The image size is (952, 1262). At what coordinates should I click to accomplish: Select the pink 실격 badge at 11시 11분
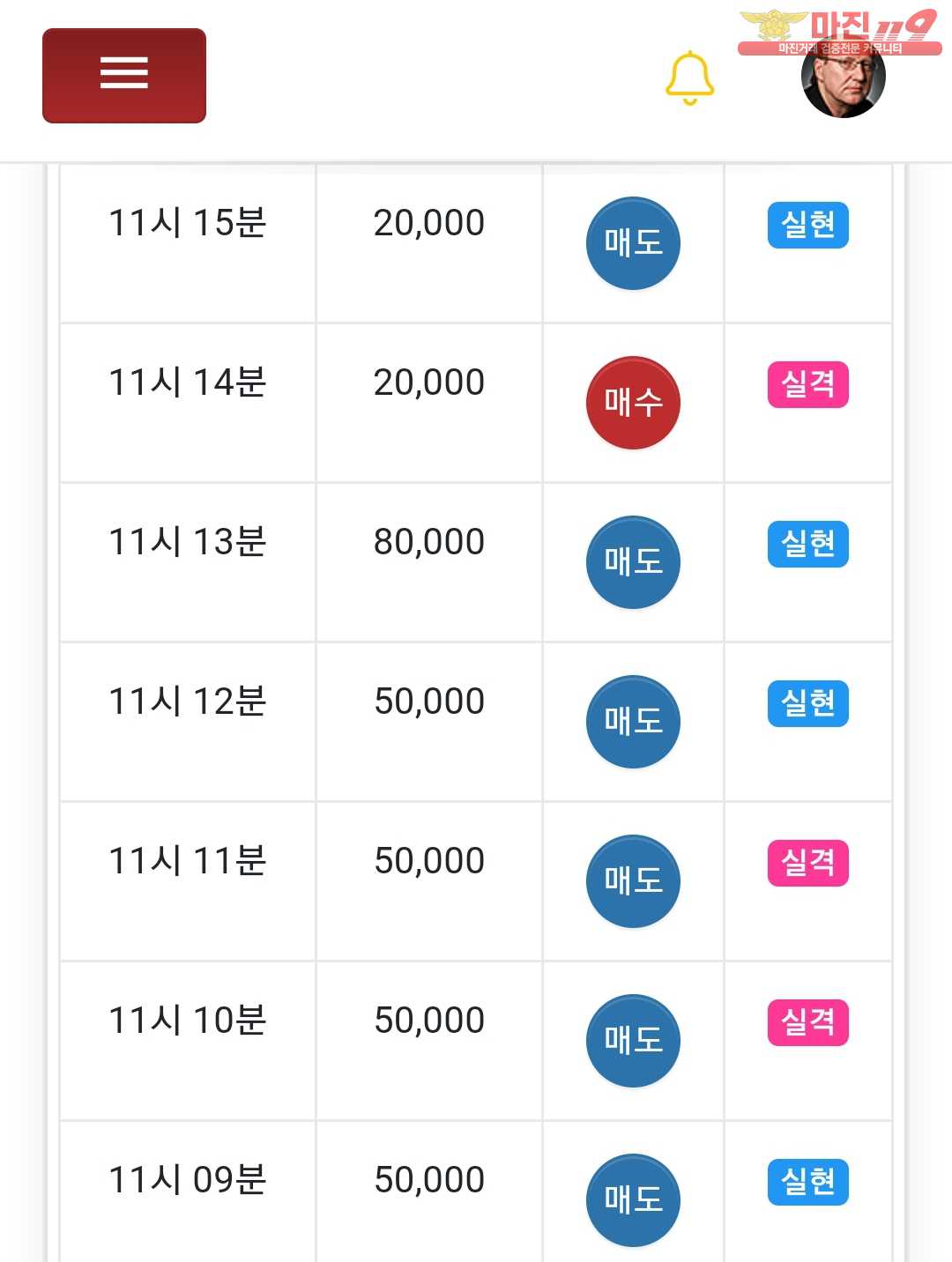[x=807, y=864]
